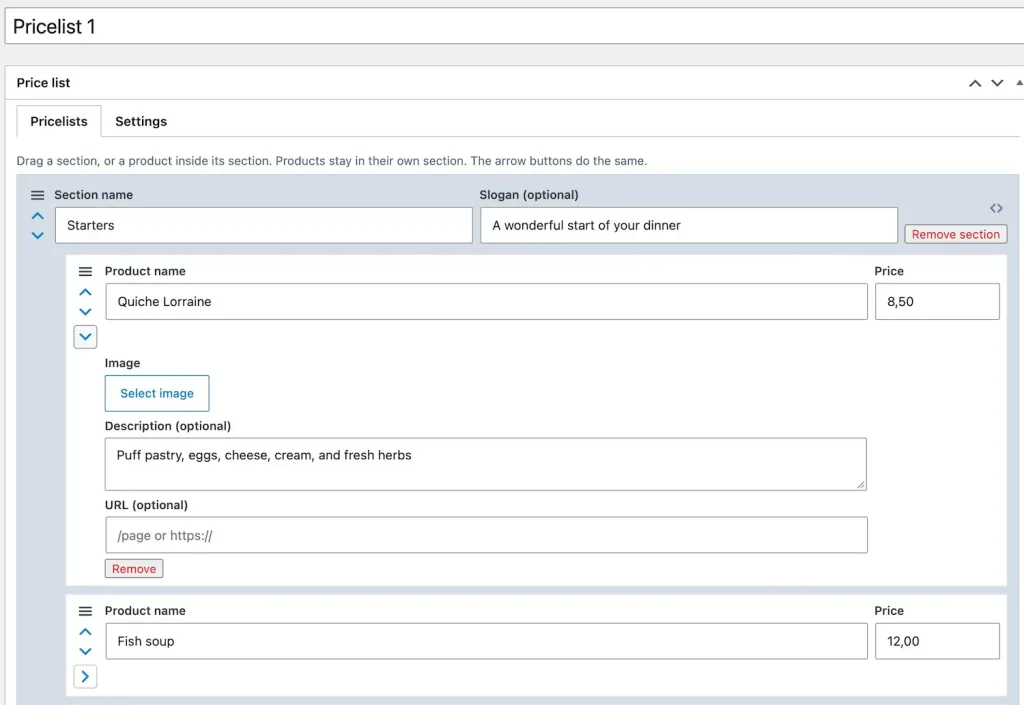
Task: Edit the slogan field text
Action: pyautogui.click(x=688, y=225)
